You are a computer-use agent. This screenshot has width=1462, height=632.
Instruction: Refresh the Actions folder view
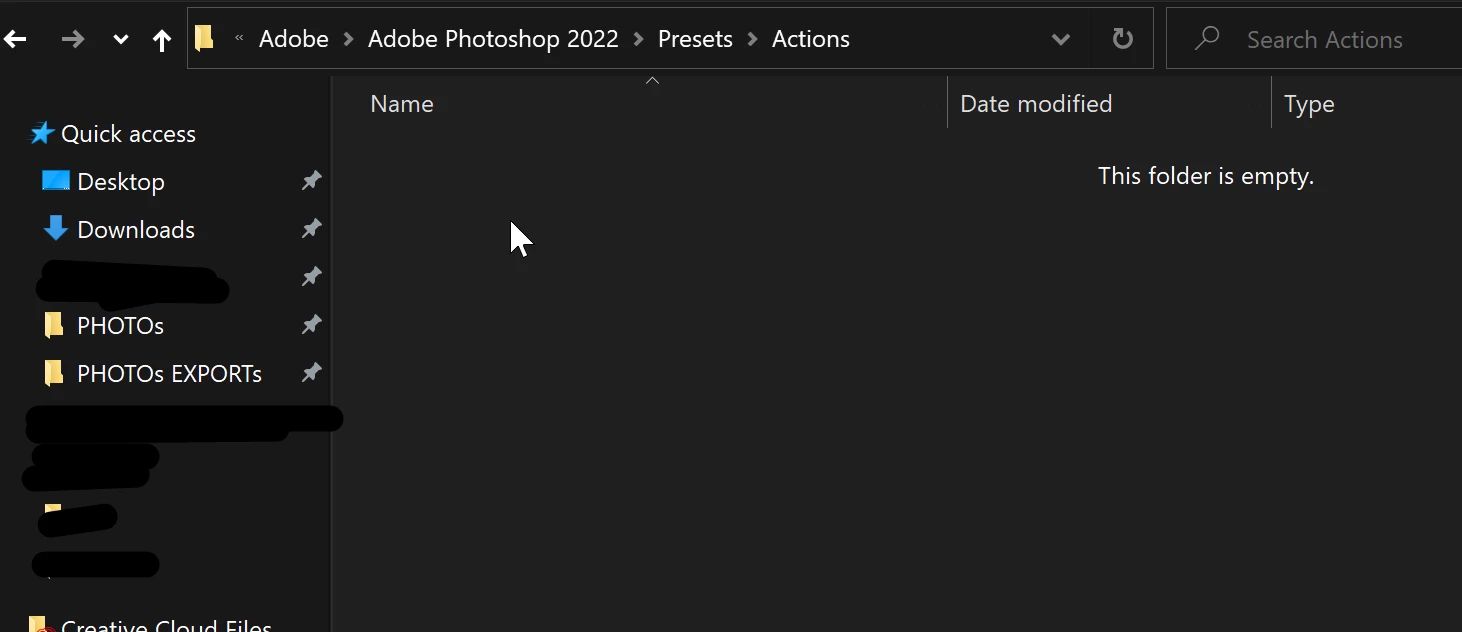[1123, 39]
